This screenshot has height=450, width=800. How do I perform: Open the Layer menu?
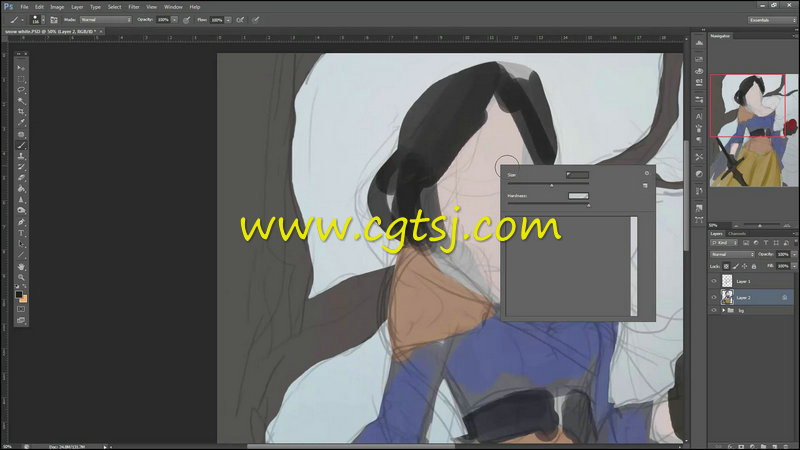[x=77, y=7]
